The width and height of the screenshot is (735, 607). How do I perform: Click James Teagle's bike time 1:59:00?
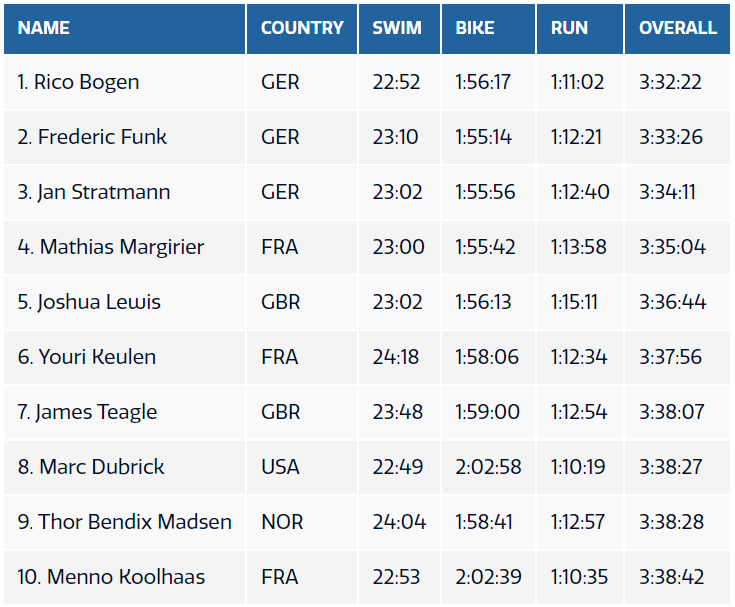(x=488, y=412)
